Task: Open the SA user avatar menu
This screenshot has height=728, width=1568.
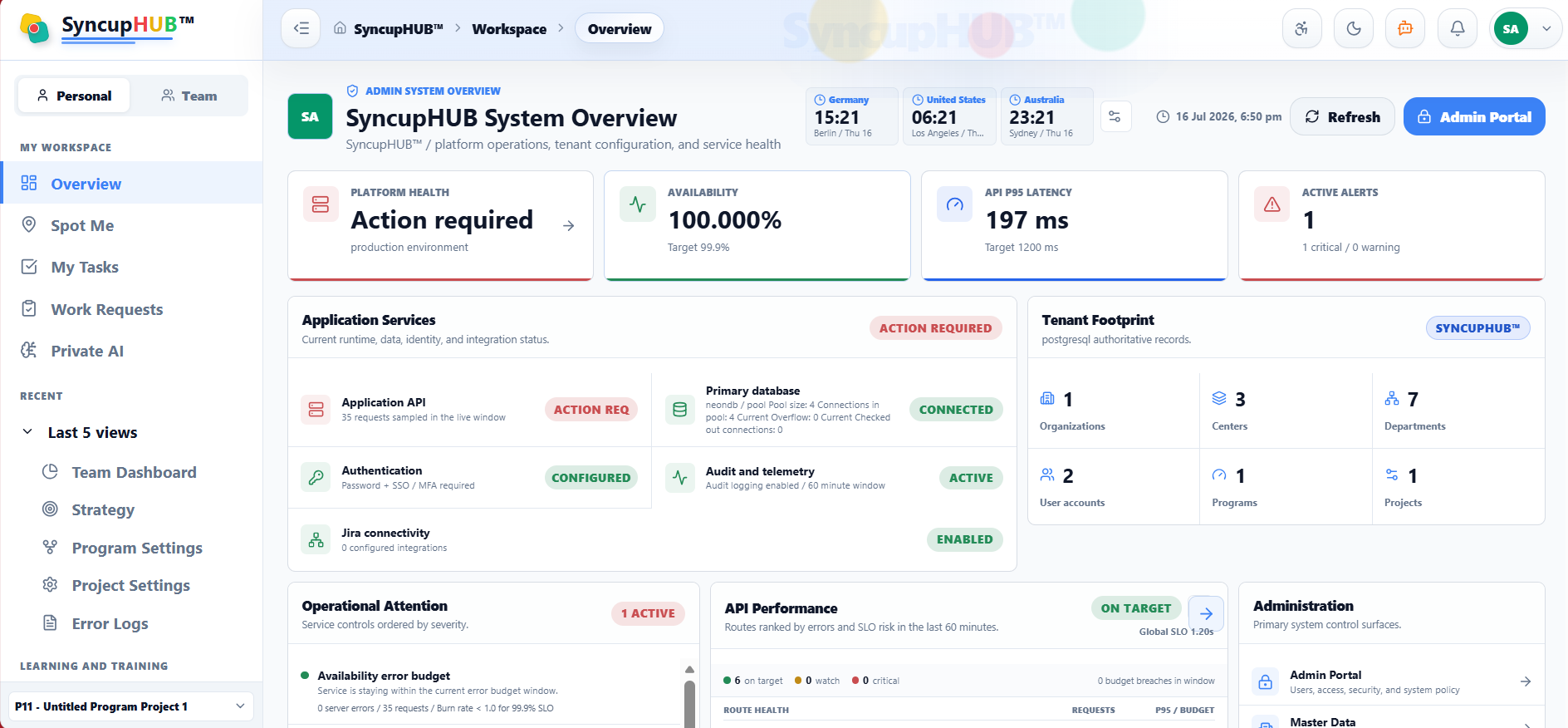Action: coord(1526,28)
